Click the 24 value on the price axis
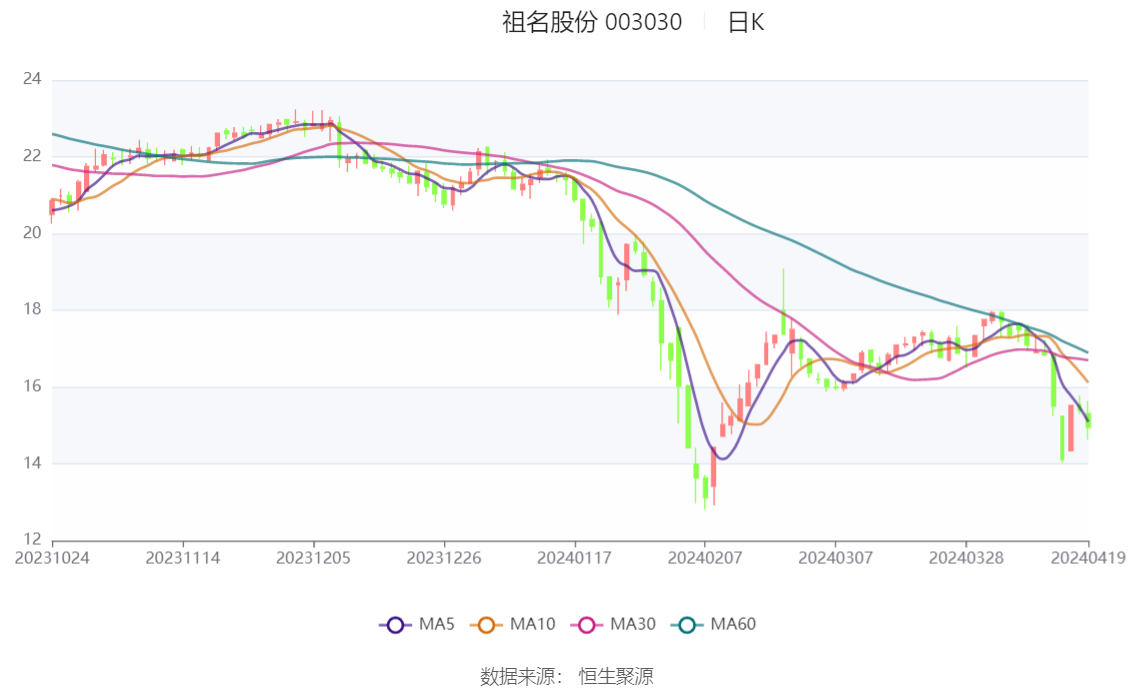 point(33,79)
